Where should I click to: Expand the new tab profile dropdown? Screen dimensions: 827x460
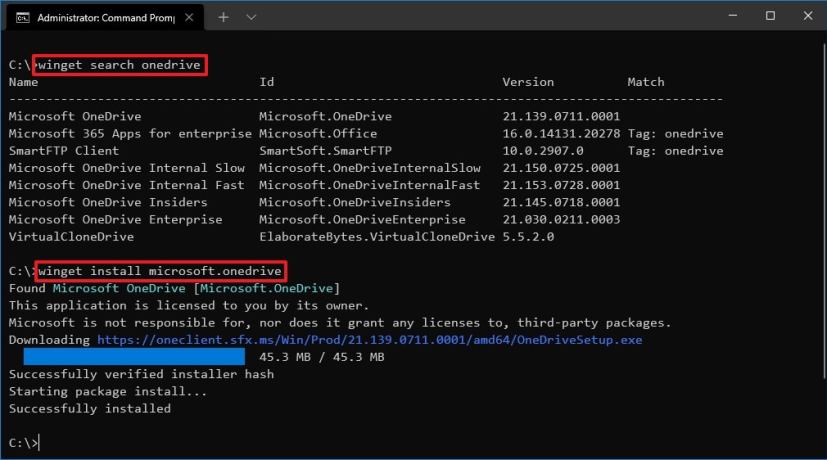(x=250, y=17)
